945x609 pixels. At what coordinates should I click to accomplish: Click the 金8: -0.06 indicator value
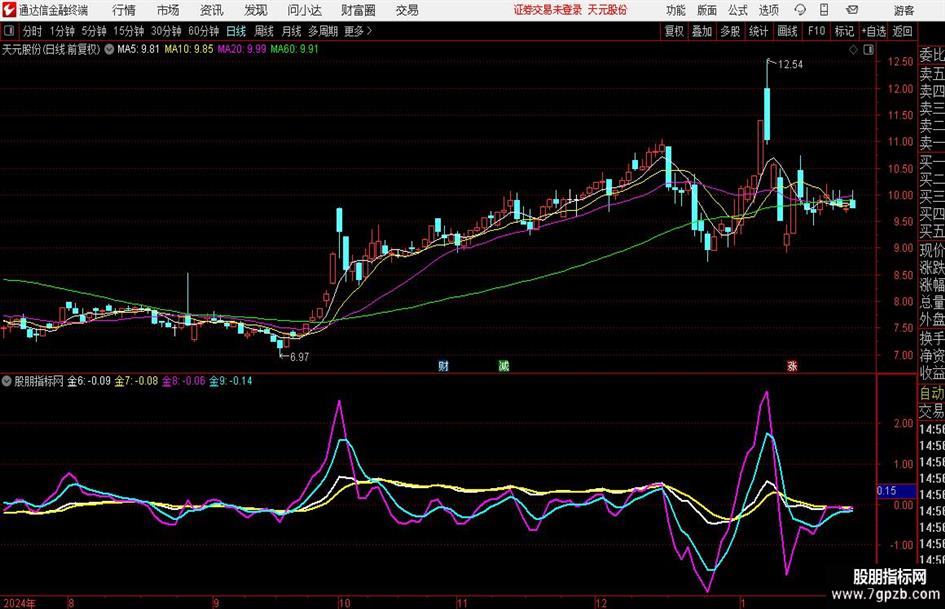tap(184, 381)
